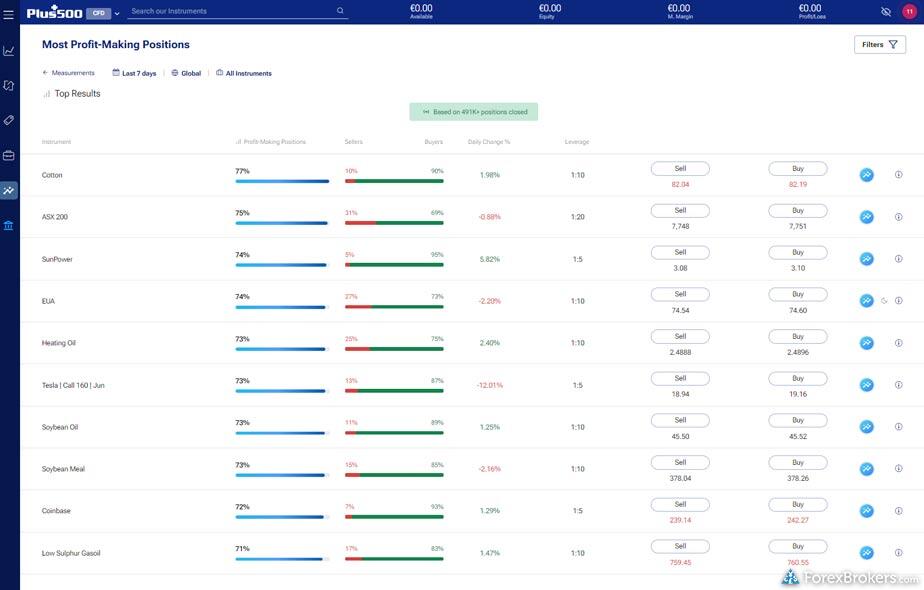Open the Last 7 days period selector
The image size is (924, 590).
(x=134, y=73)
